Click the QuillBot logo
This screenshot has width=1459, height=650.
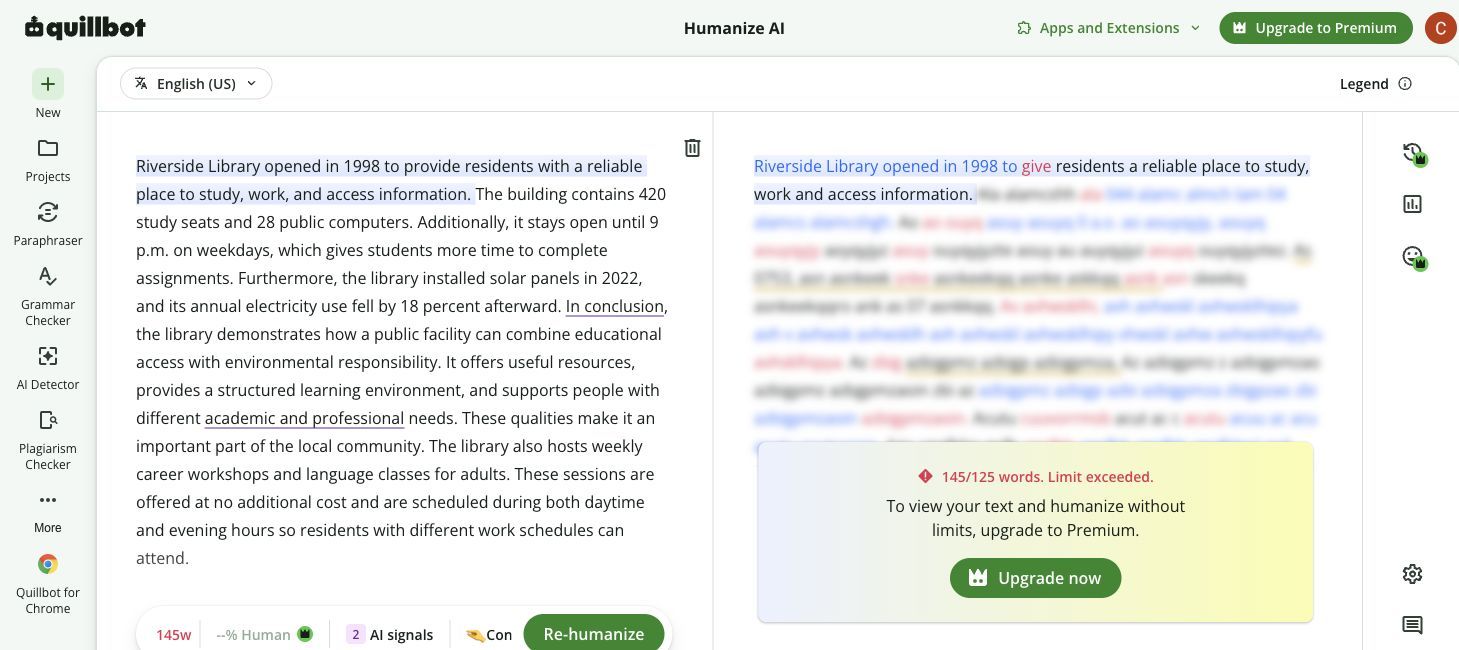coord(85,28)
